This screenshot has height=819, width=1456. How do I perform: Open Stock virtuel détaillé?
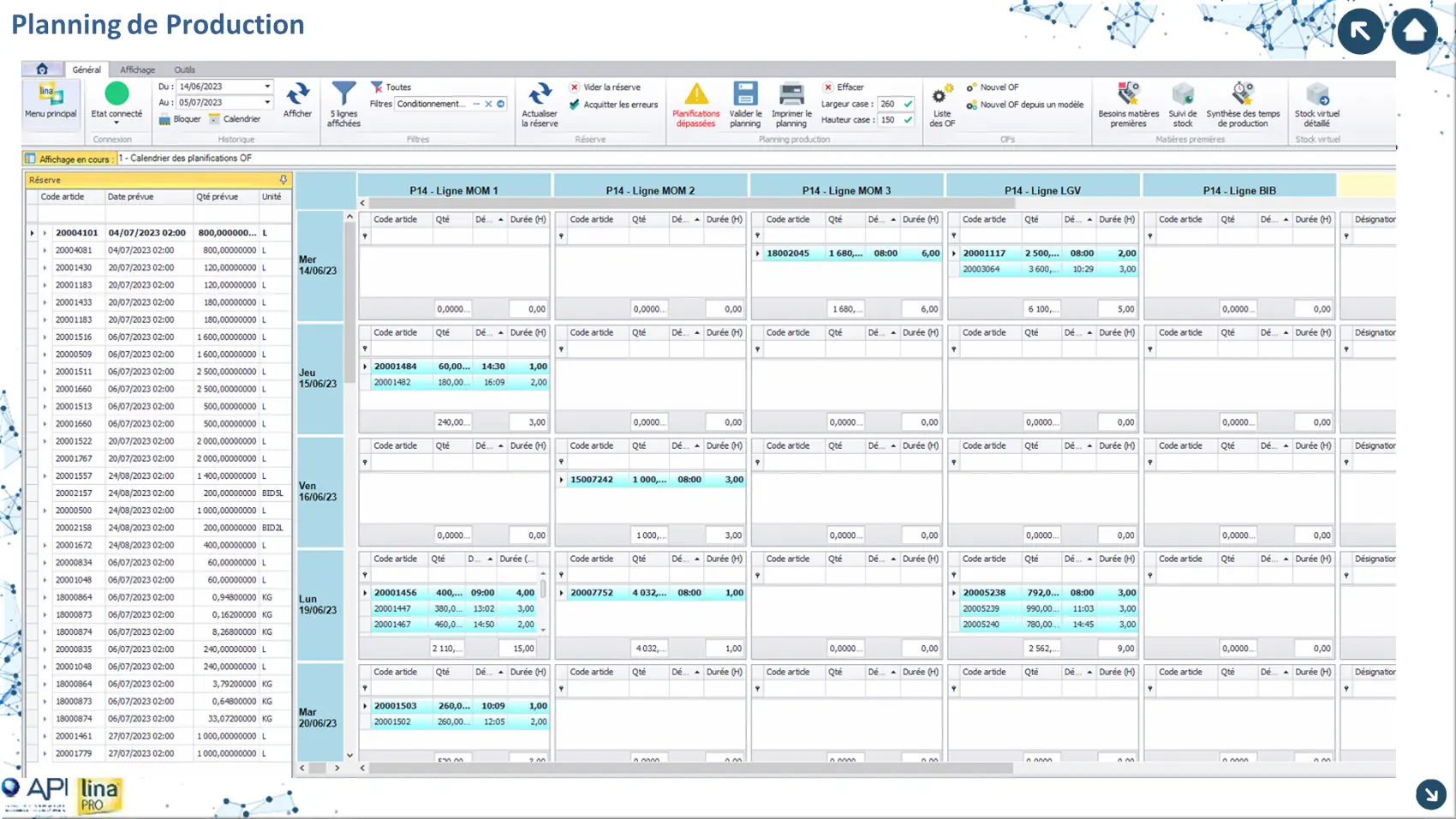1316,96
